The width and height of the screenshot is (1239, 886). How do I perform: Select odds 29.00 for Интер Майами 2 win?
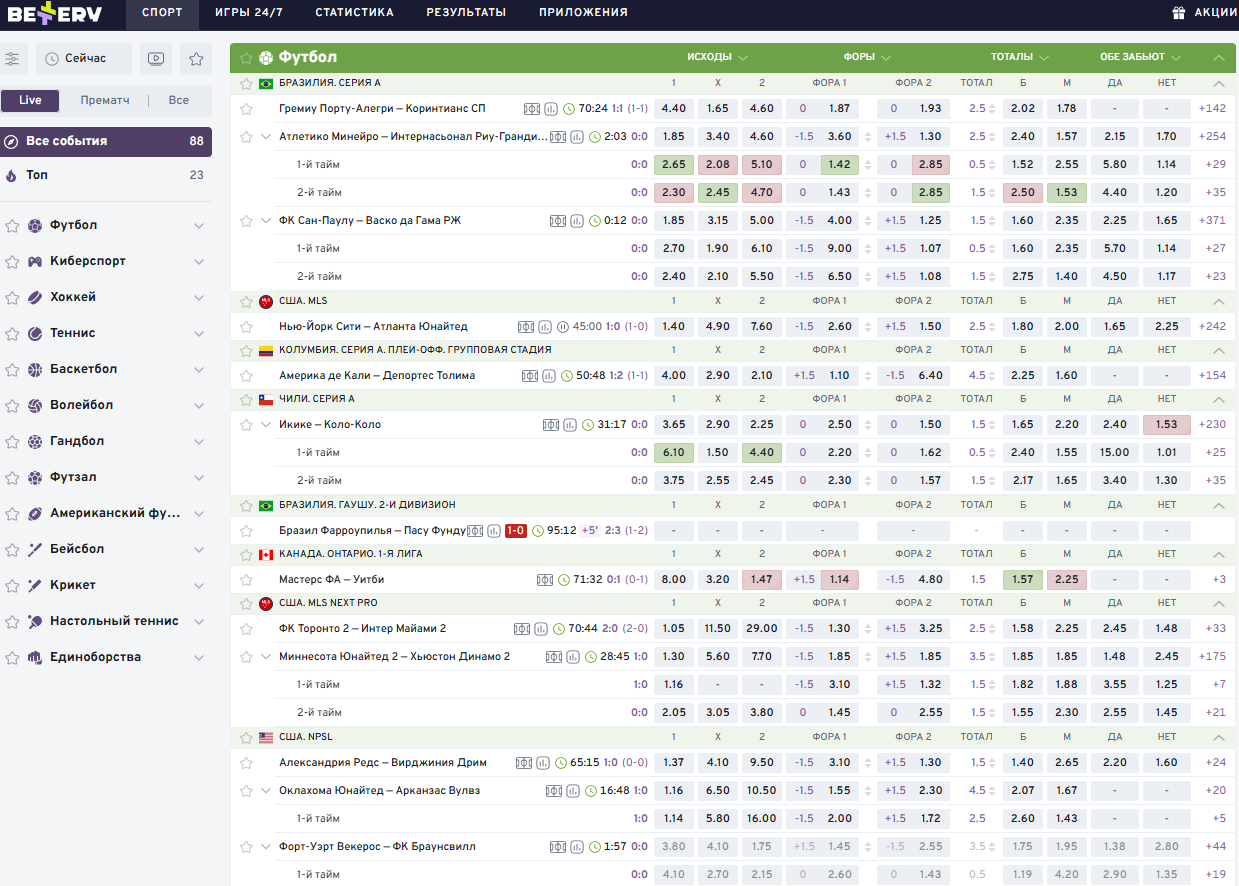tap(762, 628)
